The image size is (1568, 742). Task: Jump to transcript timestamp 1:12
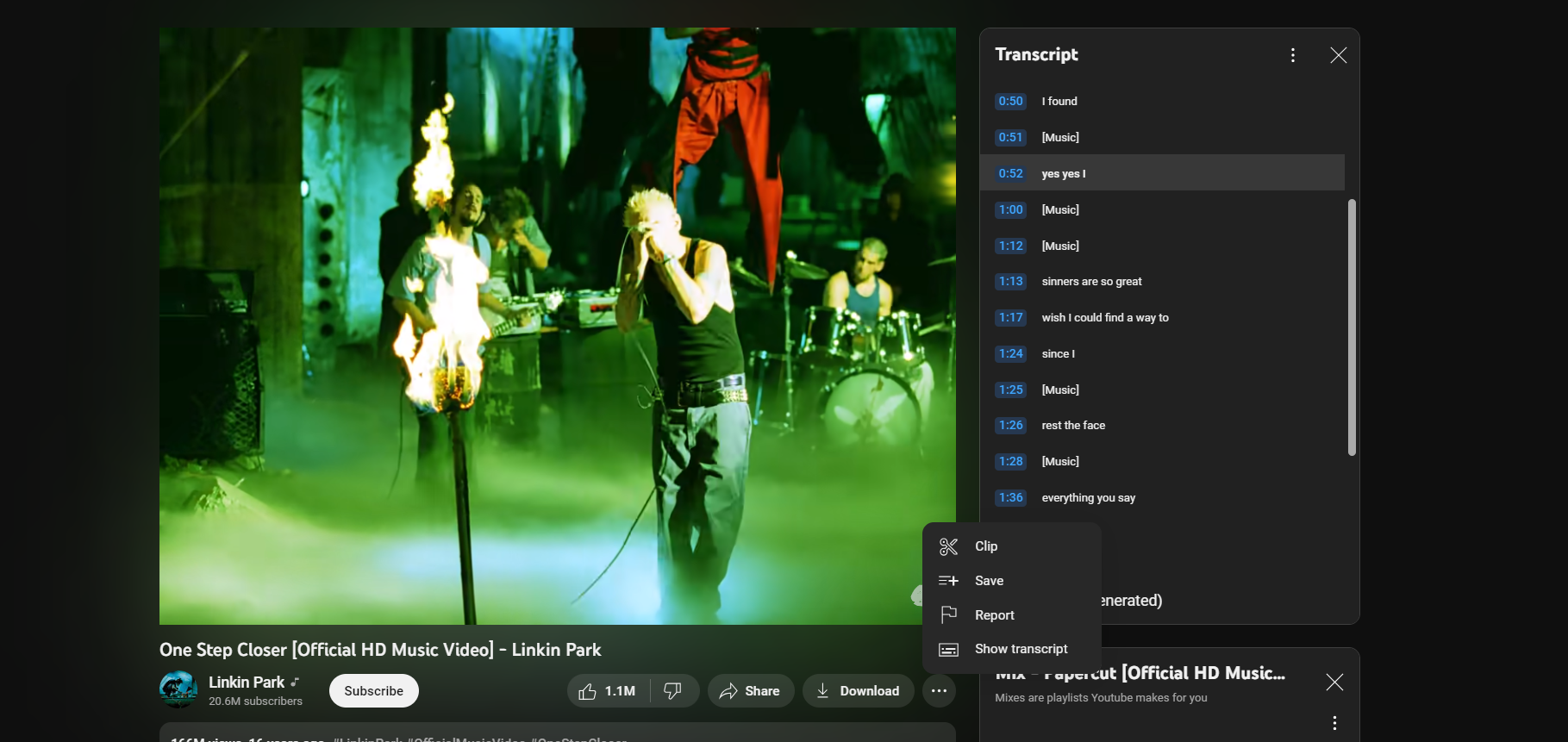pos(1010,246)
